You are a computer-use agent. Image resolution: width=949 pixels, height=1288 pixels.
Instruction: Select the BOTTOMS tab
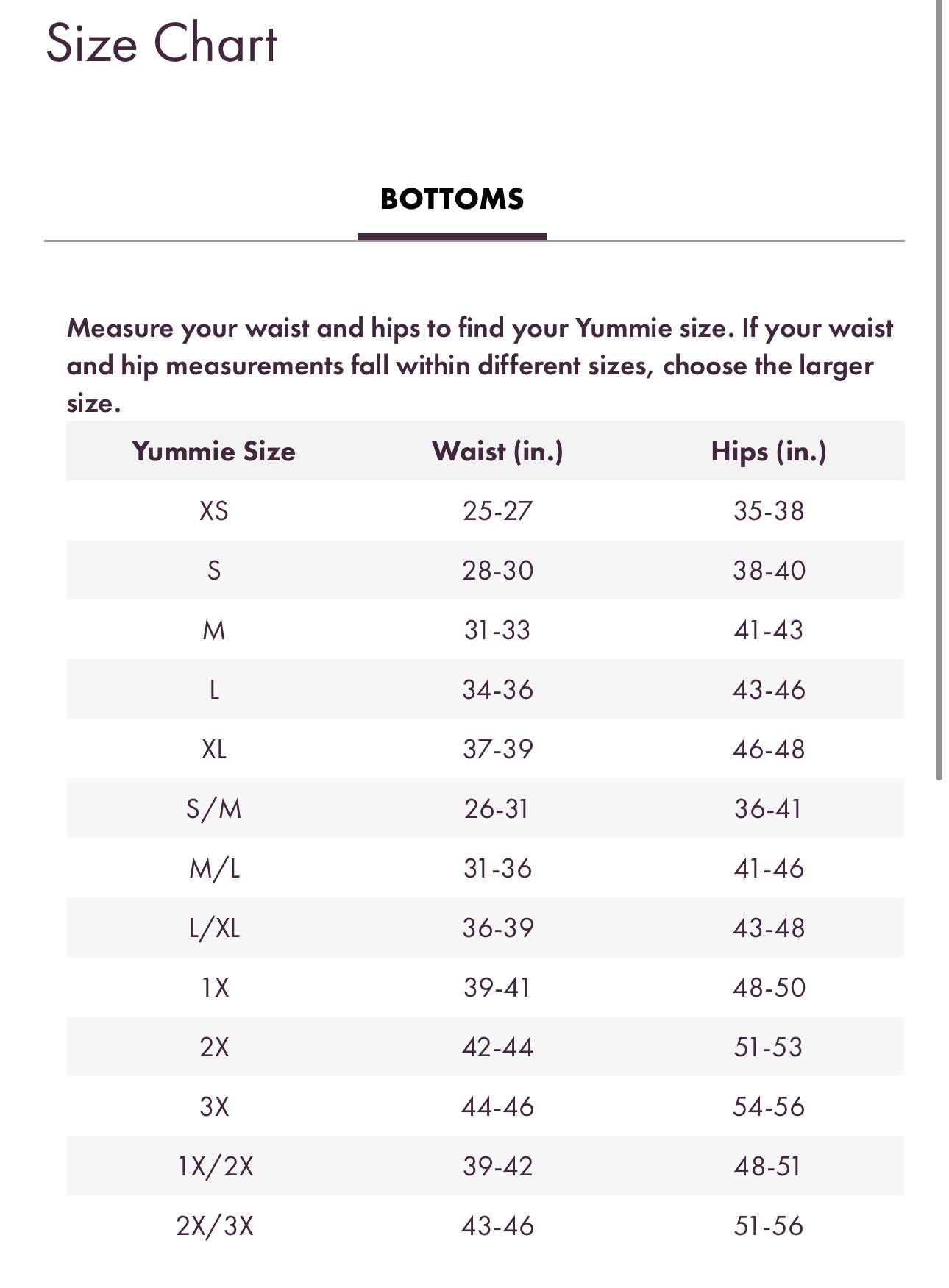coord(452,199)
